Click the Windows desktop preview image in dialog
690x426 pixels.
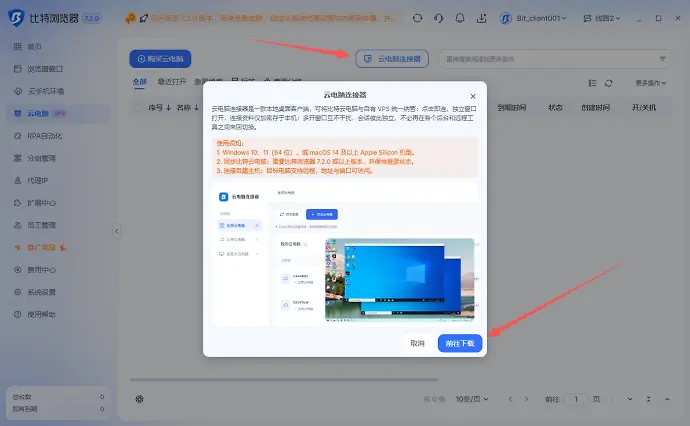[x=400, y=280]
